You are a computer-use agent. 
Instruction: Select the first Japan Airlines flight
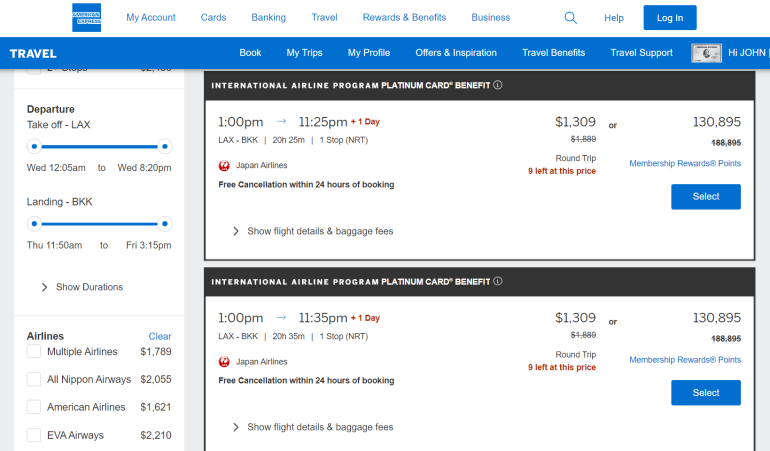click(x=705, y=197)
